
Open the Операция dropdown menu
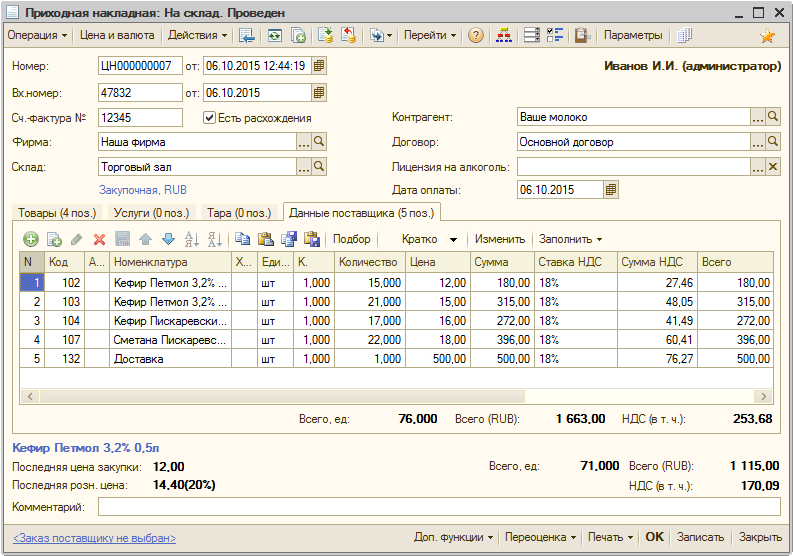pos(37,35)
